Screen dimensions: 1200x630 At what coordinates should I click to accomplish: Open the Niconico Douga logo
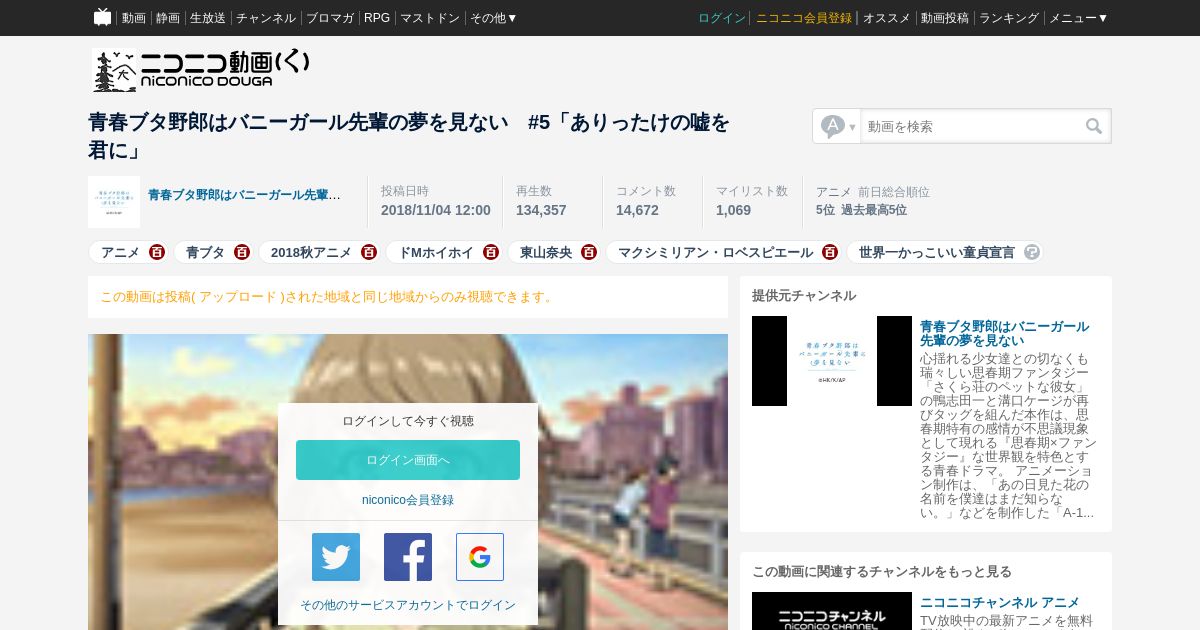click(x=202, y=71)
